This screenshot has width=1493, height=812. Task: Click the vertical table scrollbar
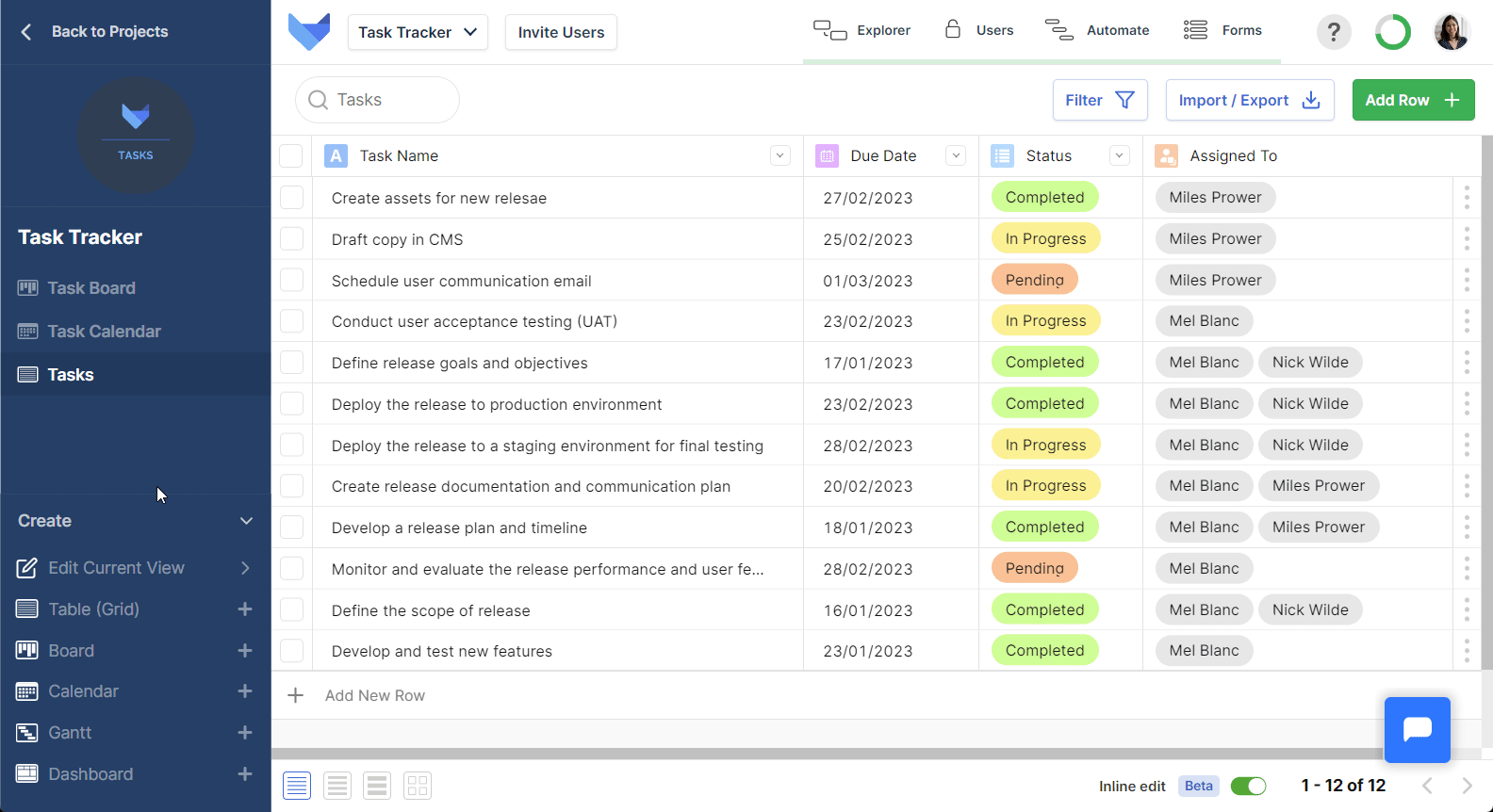pos(1487,403)
